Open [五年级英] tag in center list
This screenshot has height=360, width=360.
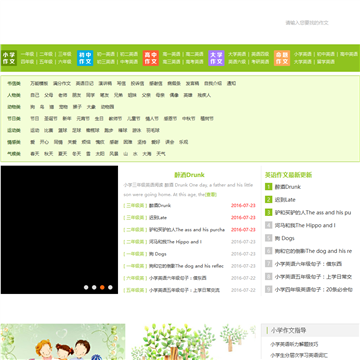pyautogui.click(x=135, y=290)
